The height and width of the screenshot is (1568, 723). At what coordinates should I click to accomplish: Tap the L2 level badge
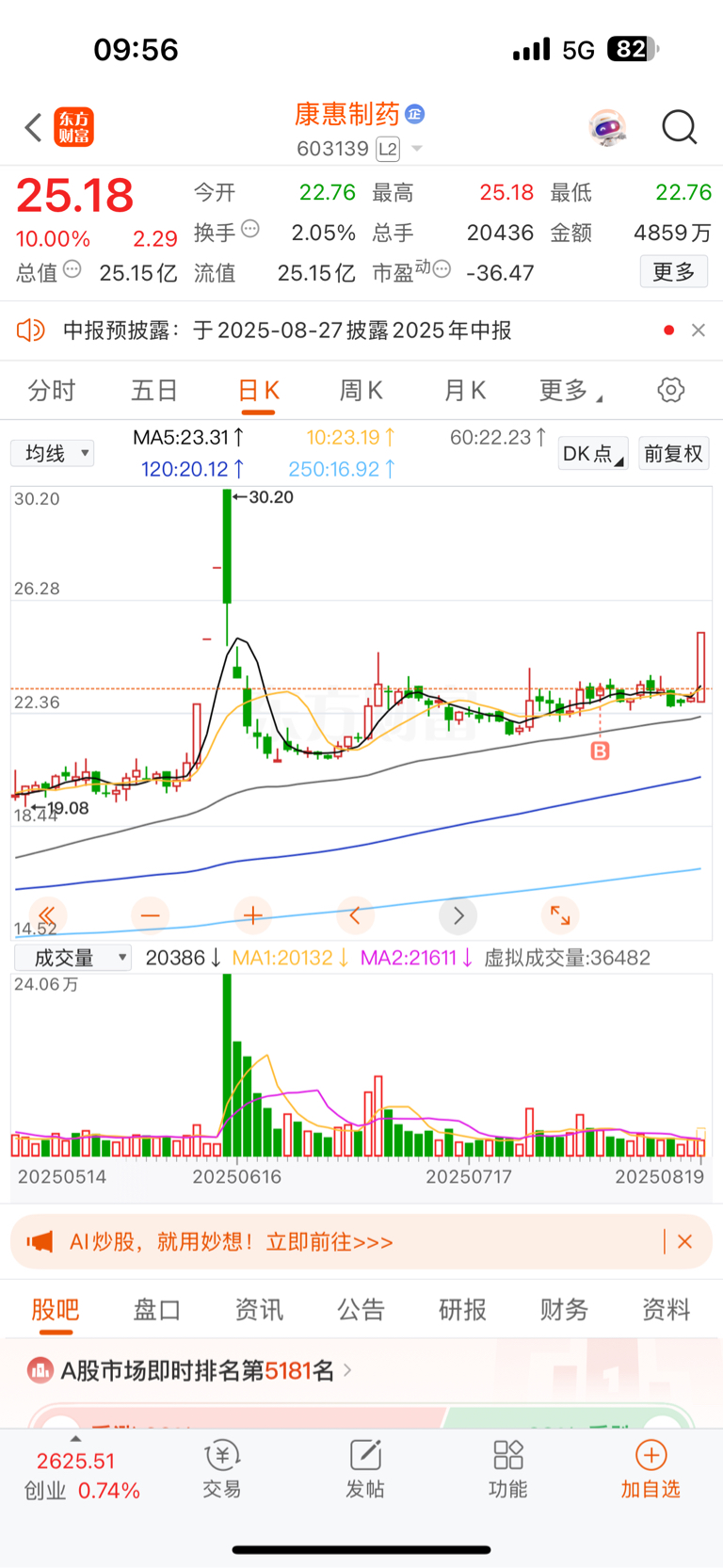pos(388,149)
